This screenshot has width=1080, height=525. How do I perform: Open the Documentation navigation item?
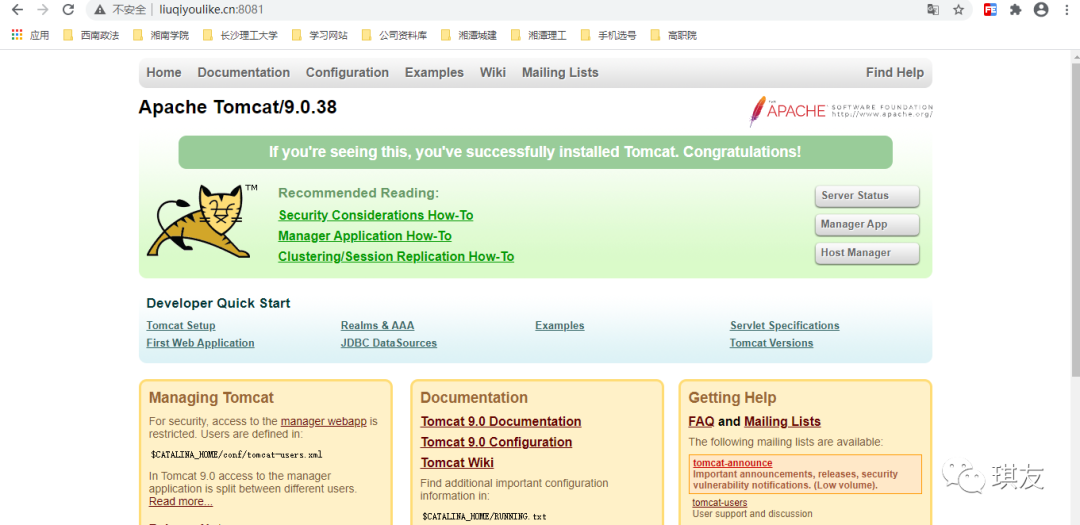pyautogui.click(x=244, y=72)
